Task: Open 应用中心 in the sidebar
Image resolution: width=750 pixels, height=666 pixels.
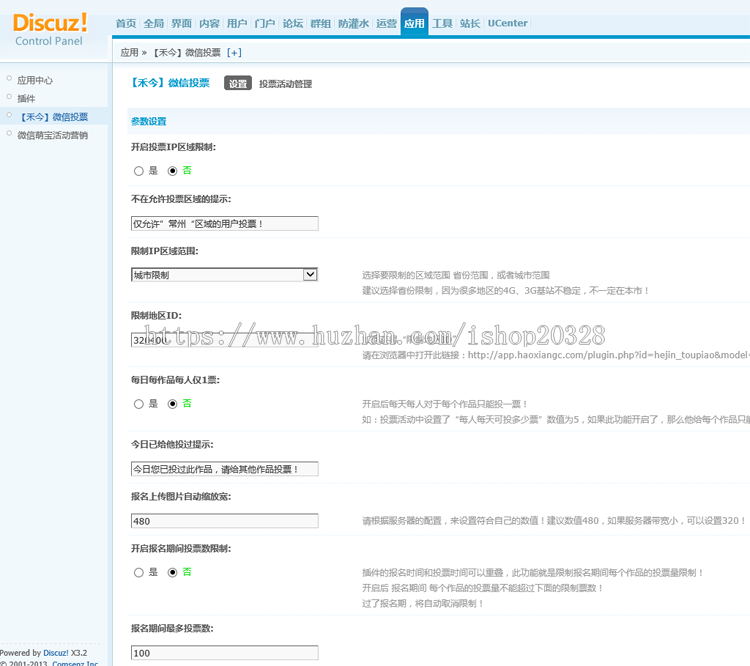Action: [35, 80]
